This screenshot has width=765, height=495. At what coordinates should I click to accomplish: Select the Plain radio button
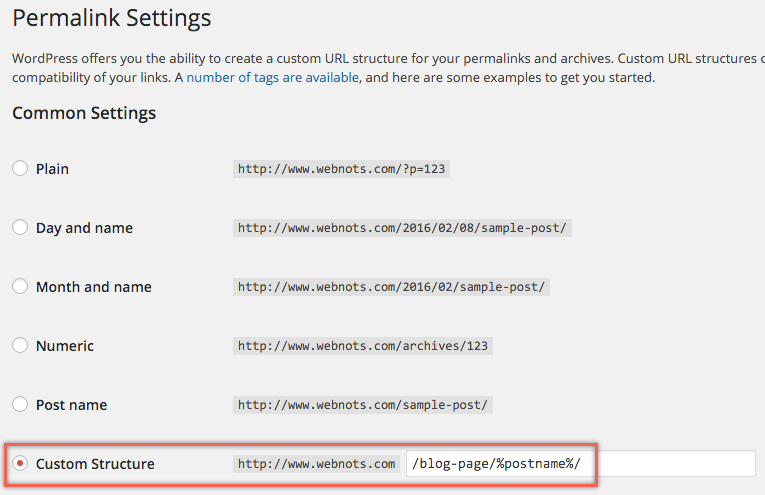pos(20,169)
